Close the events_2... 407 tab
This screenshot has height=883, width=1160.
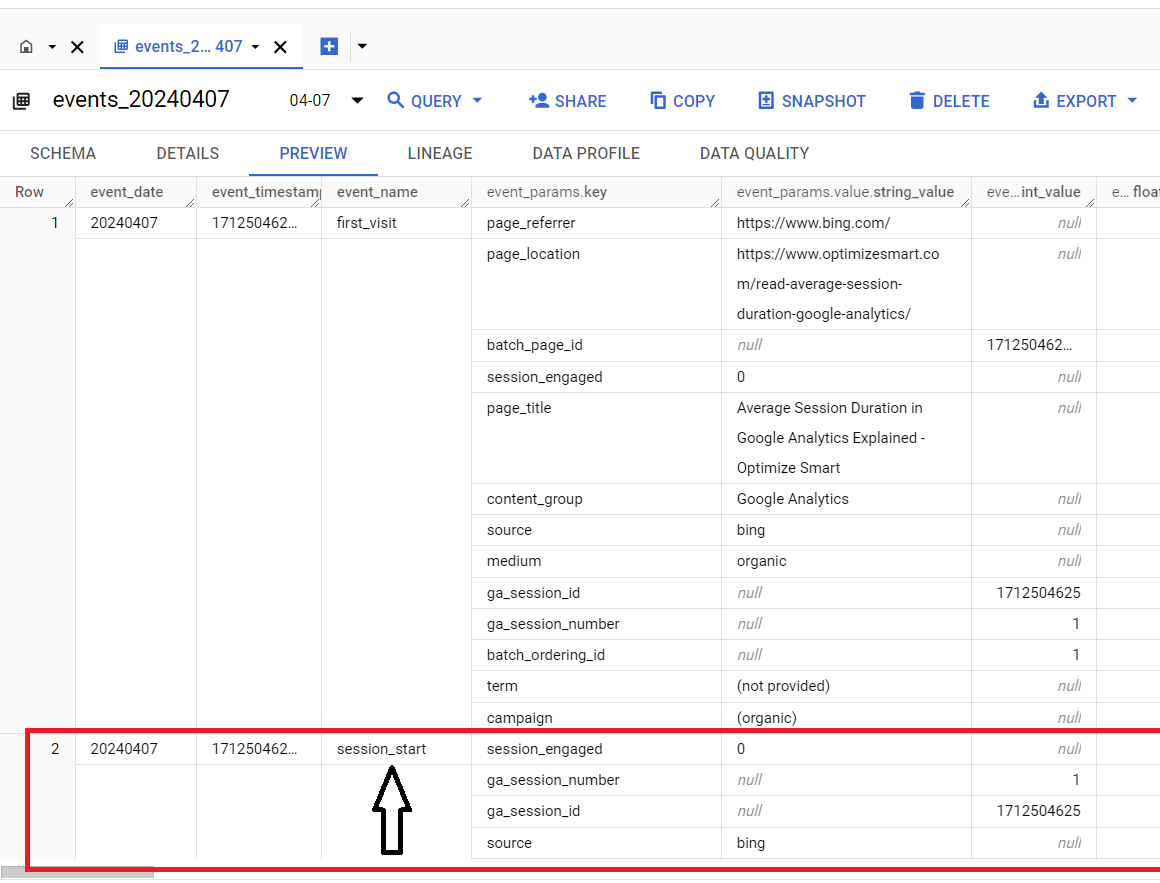point(280,47)
